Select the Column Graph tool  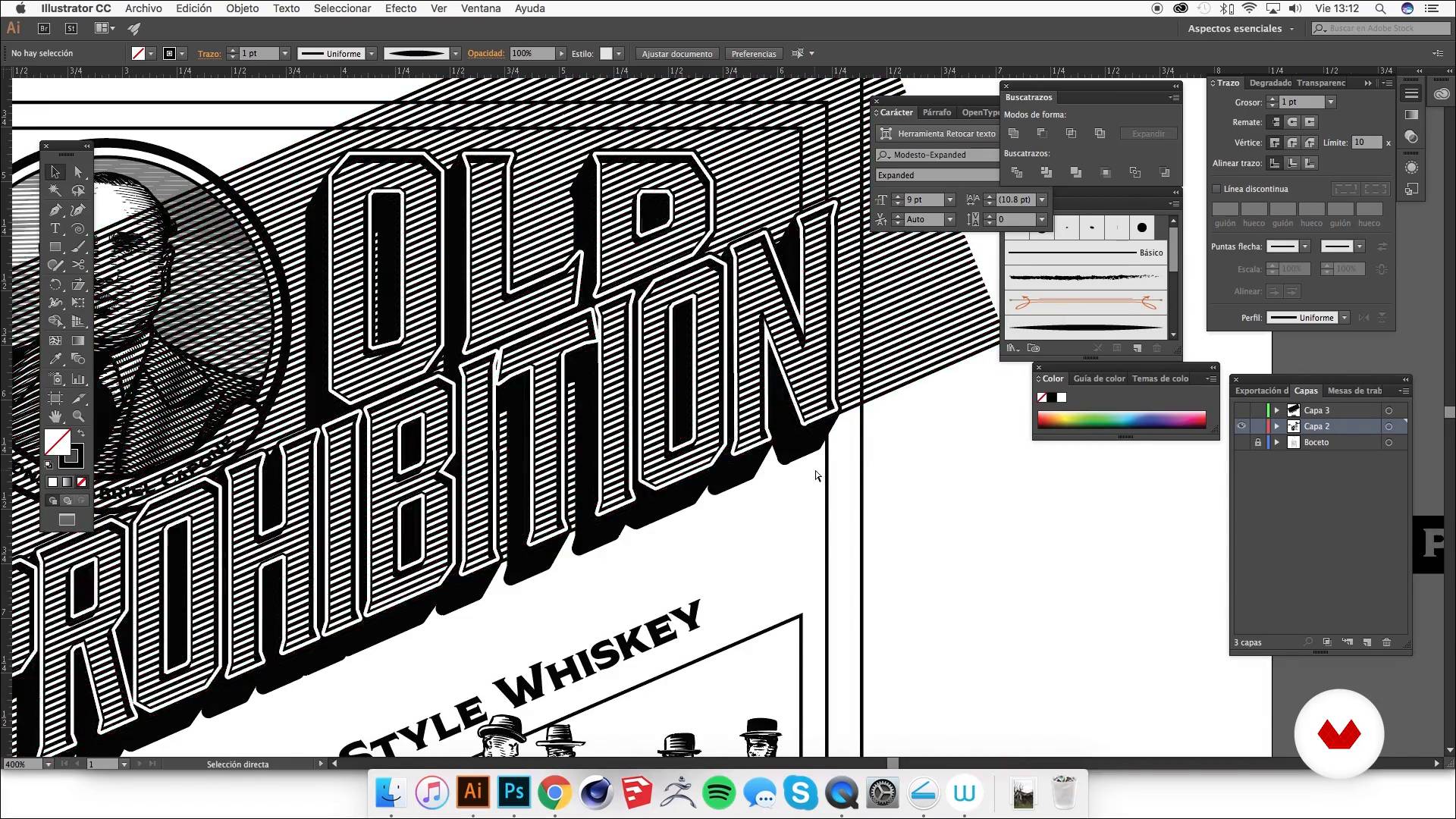point(78,378)
